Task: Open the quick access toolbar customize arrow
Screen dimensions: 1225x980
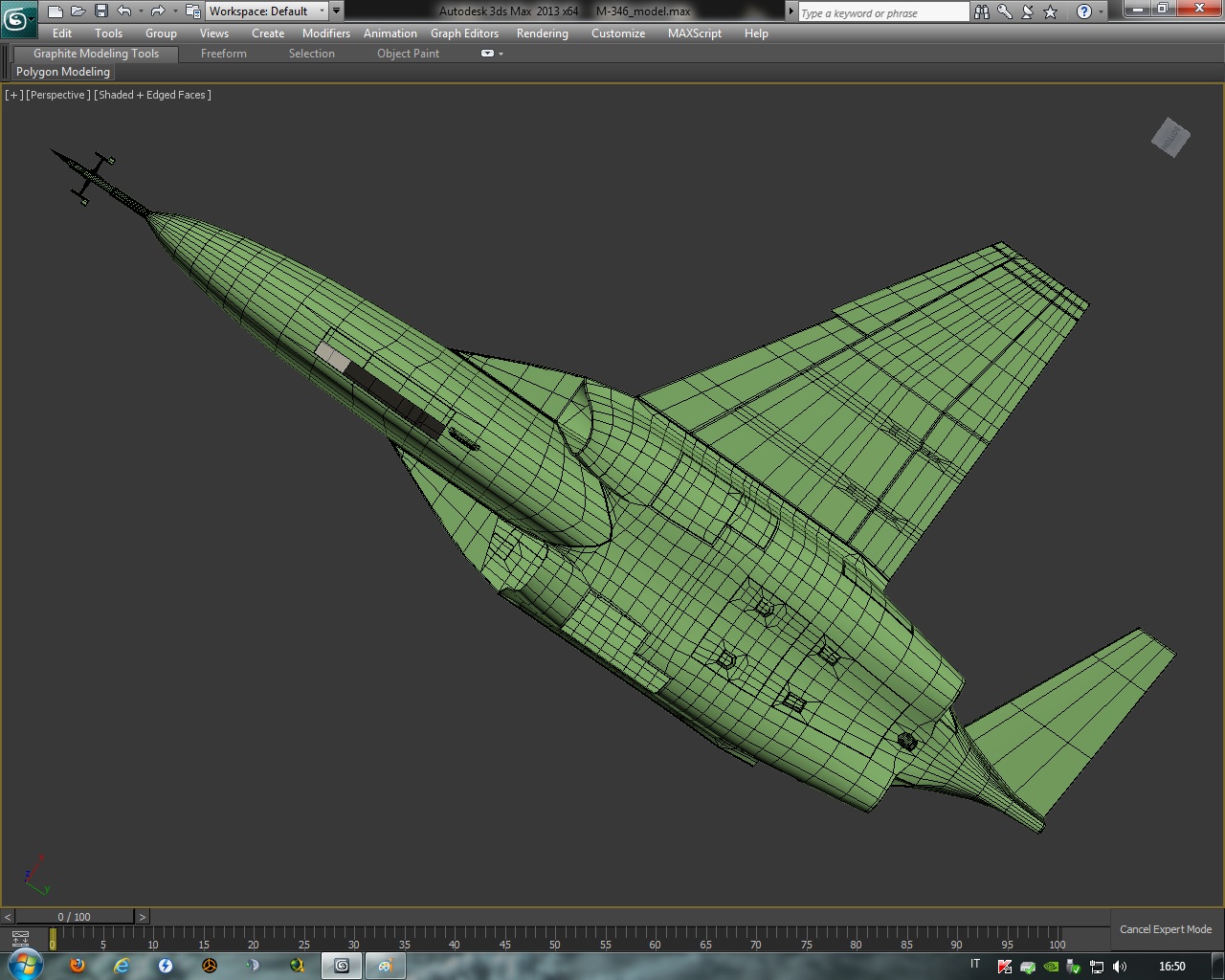Action: coord(336,11)
